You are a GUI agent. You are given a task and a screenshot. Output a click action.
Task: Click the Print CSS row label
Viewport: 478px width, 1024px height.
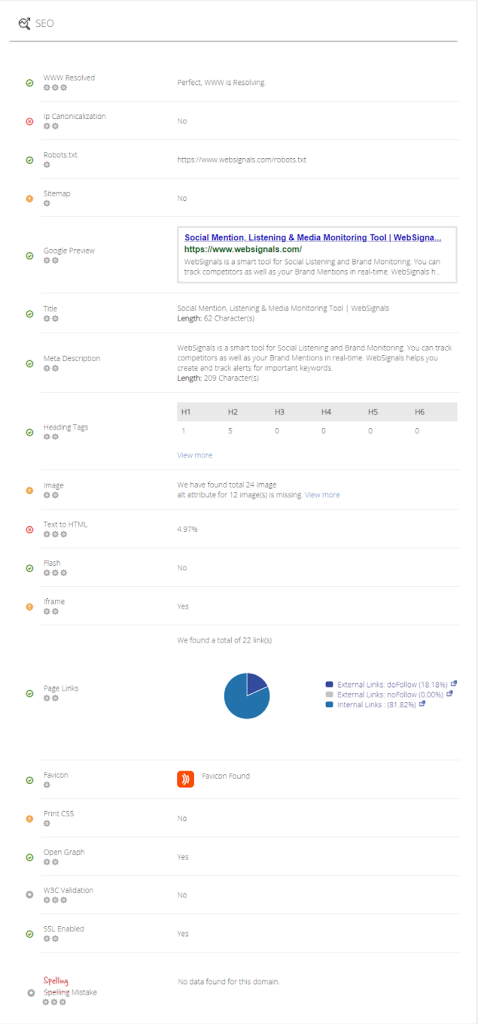tap(59, 814)
